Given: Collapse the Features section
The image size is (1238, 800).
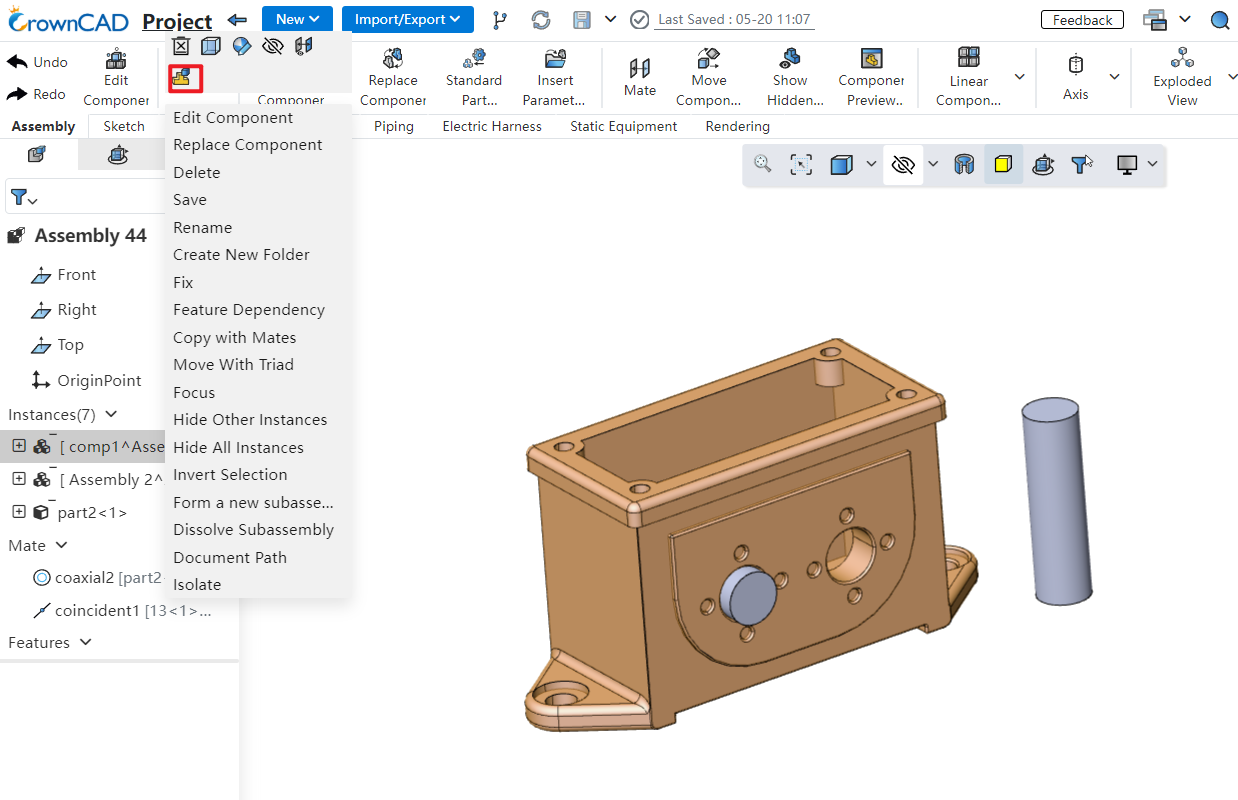Looking at the screenshot, I should tap(84, 642).
